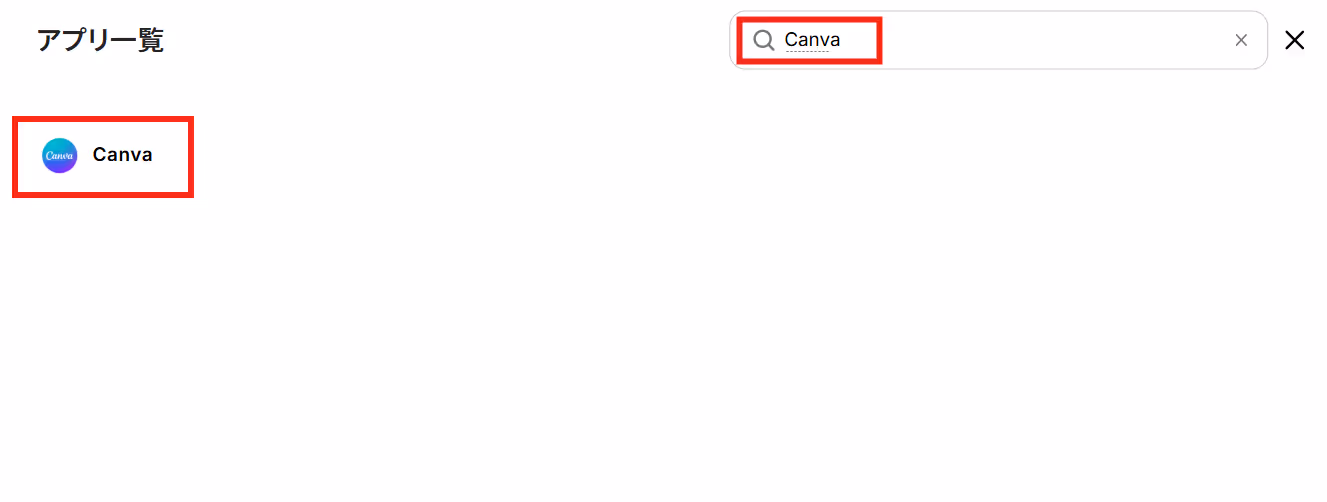Click the gray x inside search field

coord(1241,40)
